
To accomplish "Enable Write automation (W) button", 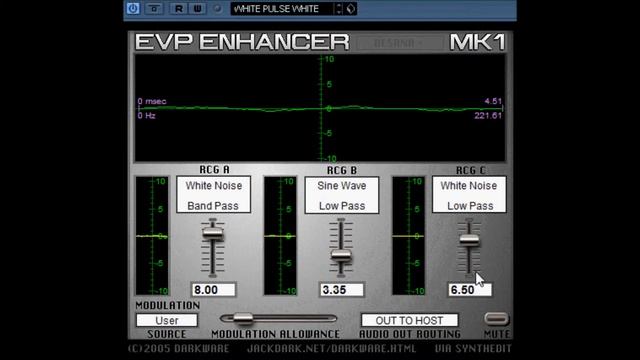I will click(x=198, y=9).
